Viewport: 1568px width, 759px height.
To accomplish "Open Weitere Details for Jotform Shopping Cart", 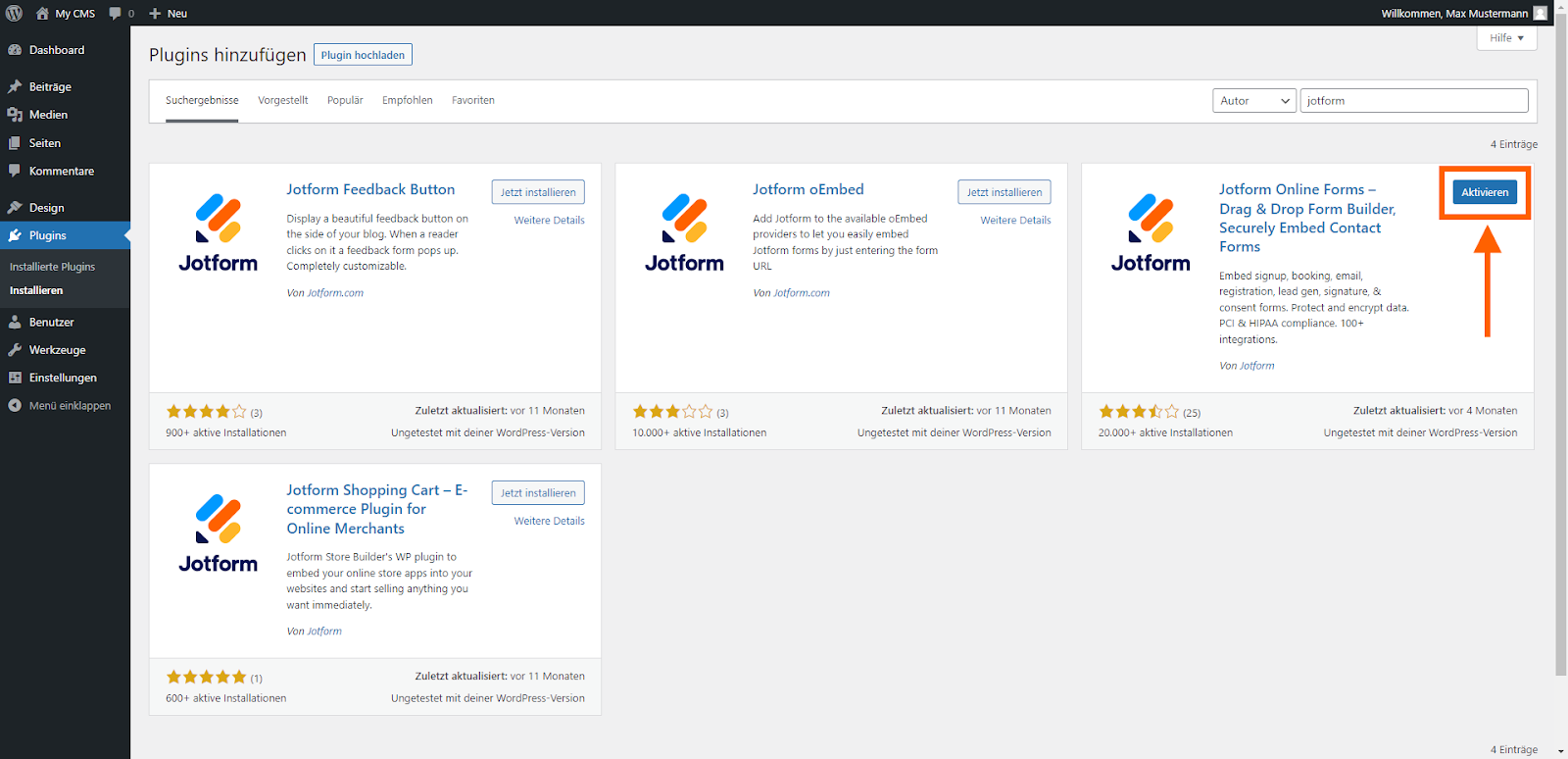I will pos(550,522).
